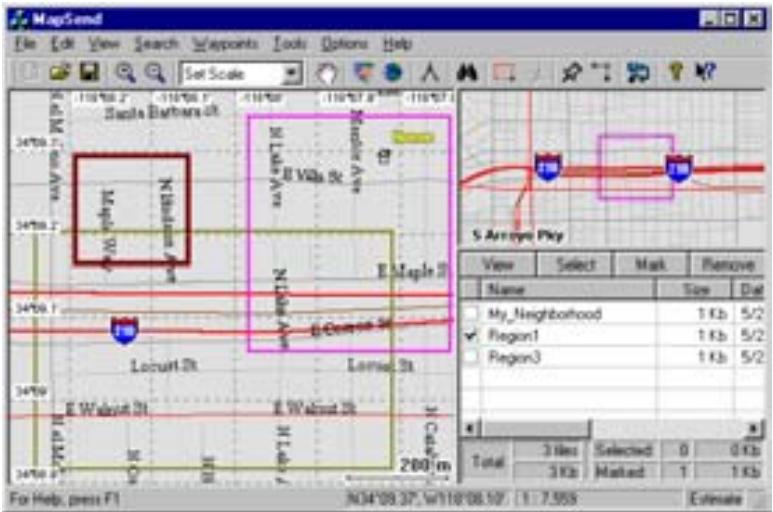Click the region list scrollbar left arrow
Viewport: 773px width, 512px height.
(470, 428)
